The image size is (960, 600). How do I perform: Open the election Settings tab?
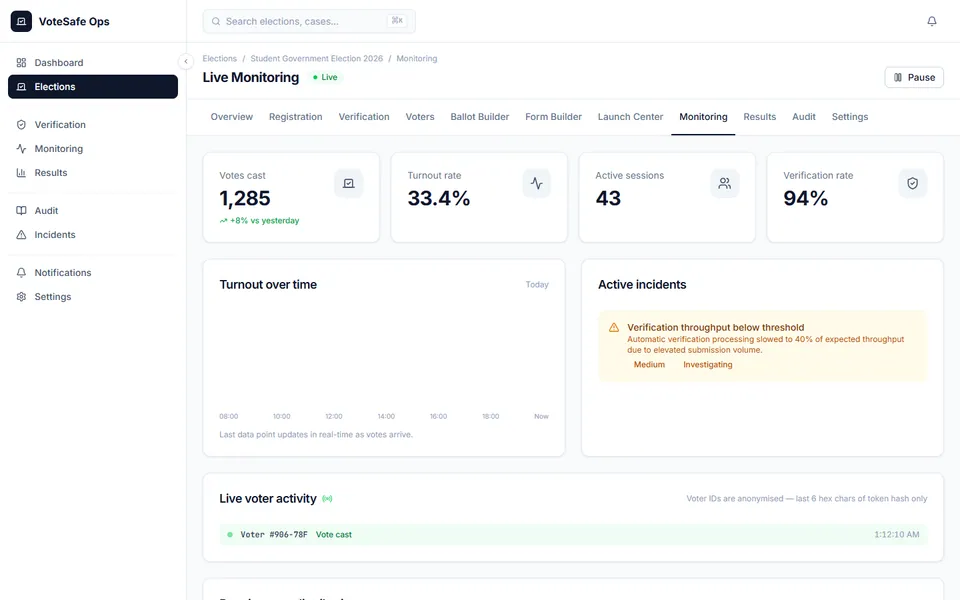point(850,117)
